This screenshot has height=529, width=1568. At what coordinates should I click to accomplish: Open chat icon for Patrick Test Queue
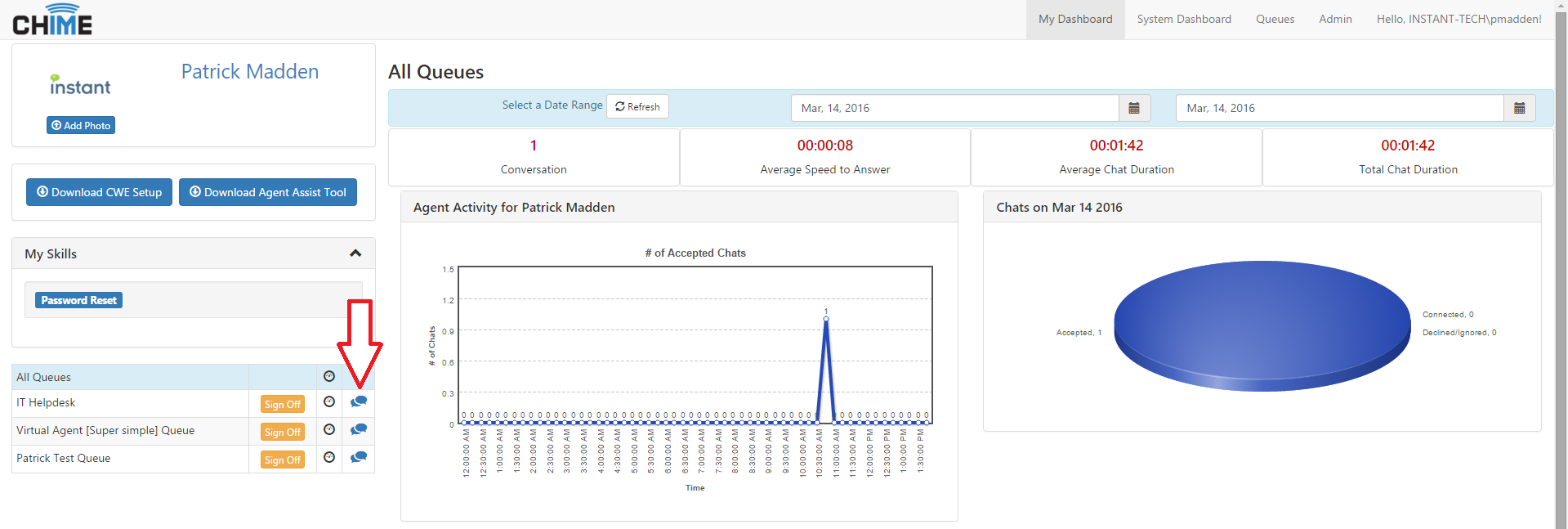pos(358,458)
